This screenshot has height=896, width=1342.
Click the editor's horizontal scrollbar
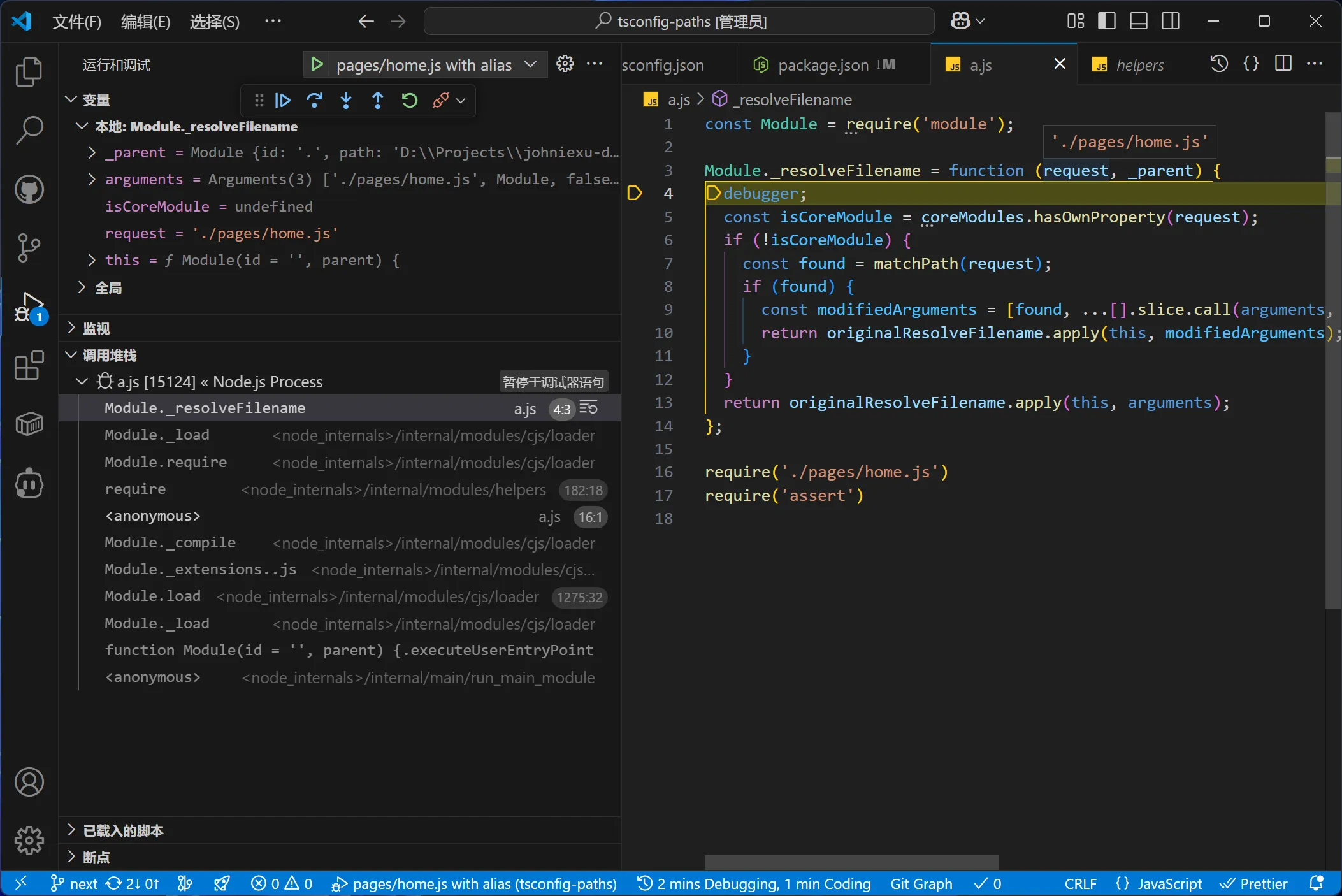[x=851, y=862]
